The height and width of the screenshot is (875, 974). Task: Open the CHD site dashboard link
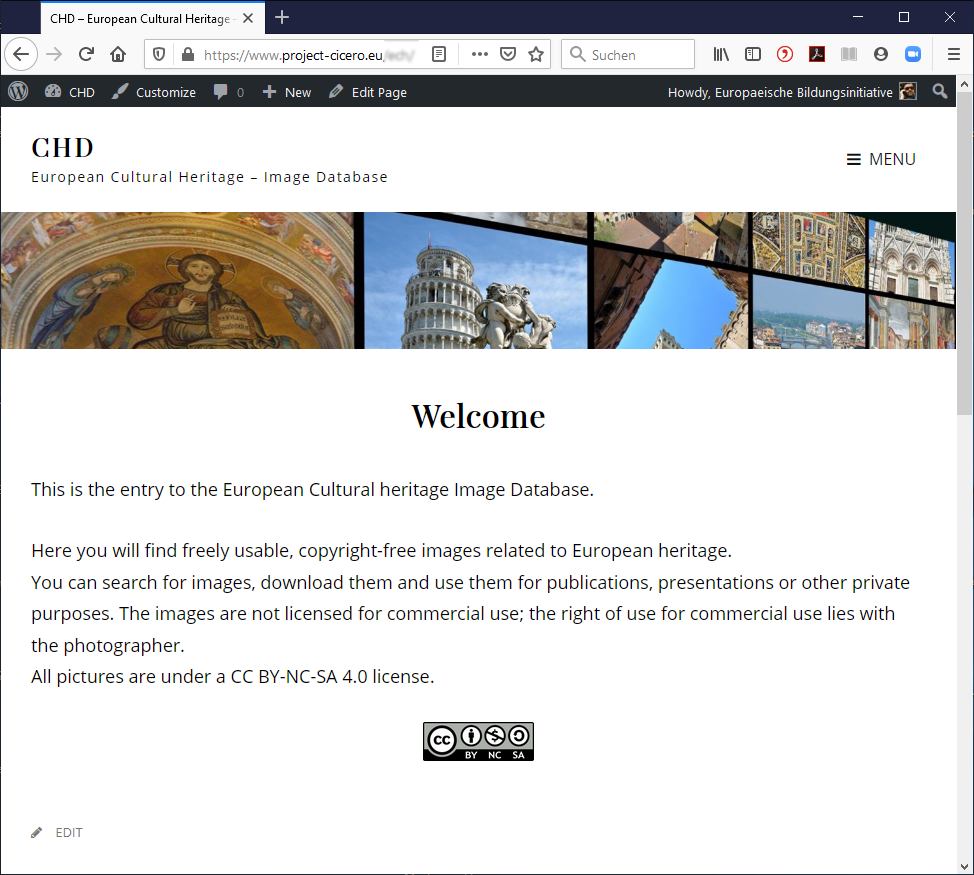[70, 92]
